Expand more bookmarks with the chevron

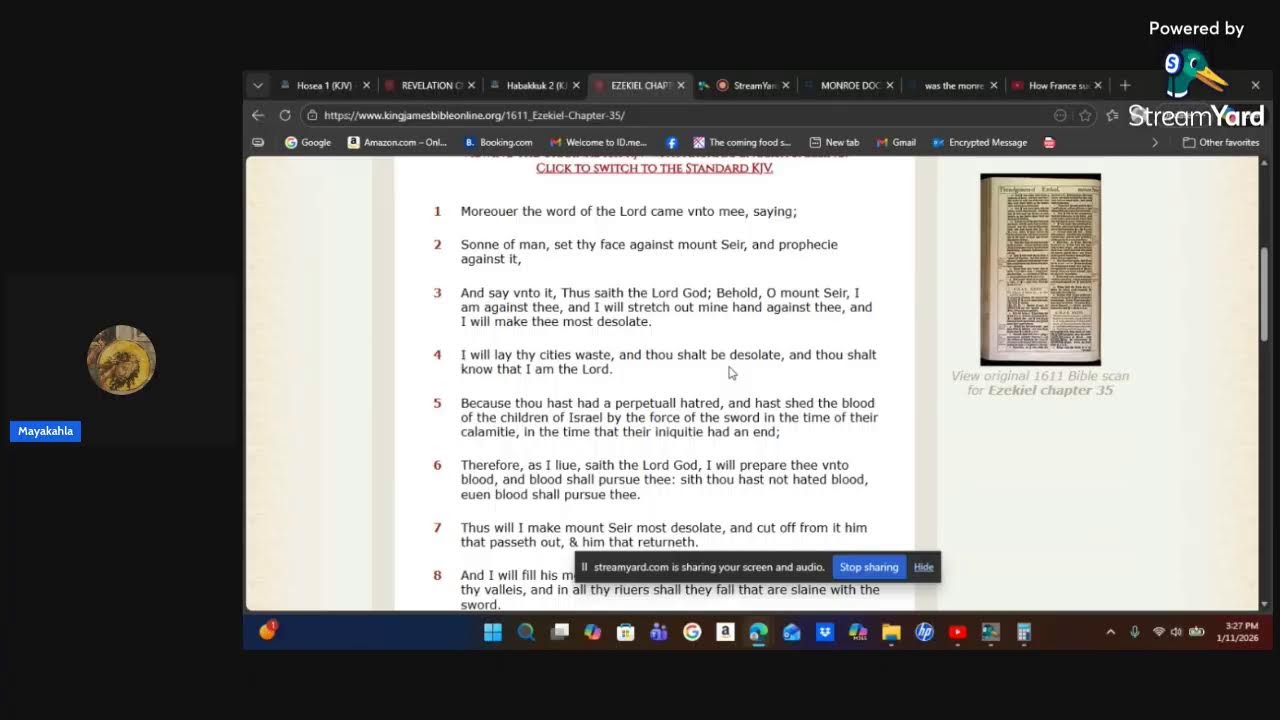[1155, 142]
